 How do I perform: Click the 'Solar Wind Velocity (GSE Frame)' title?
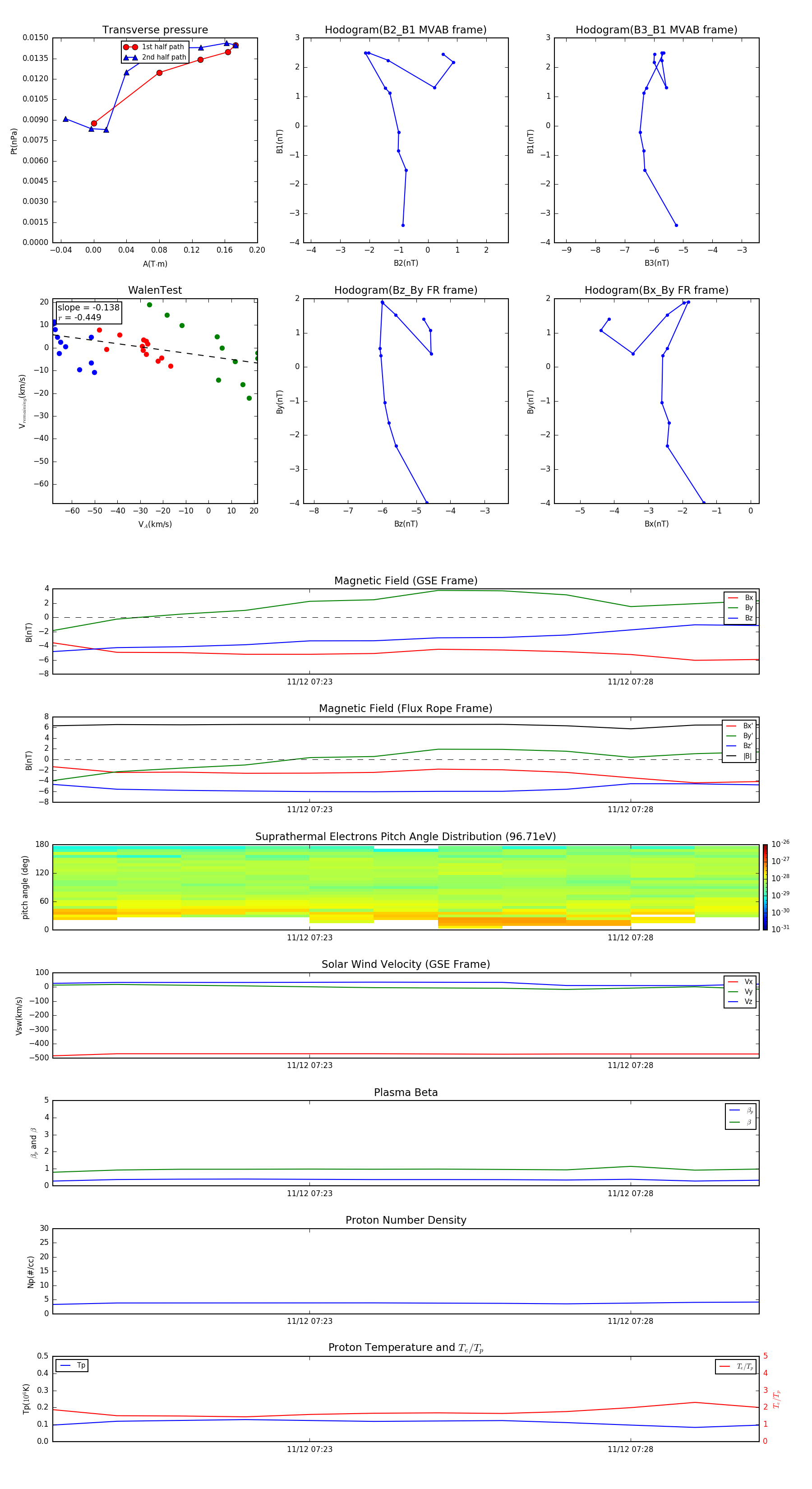[406, 965]
